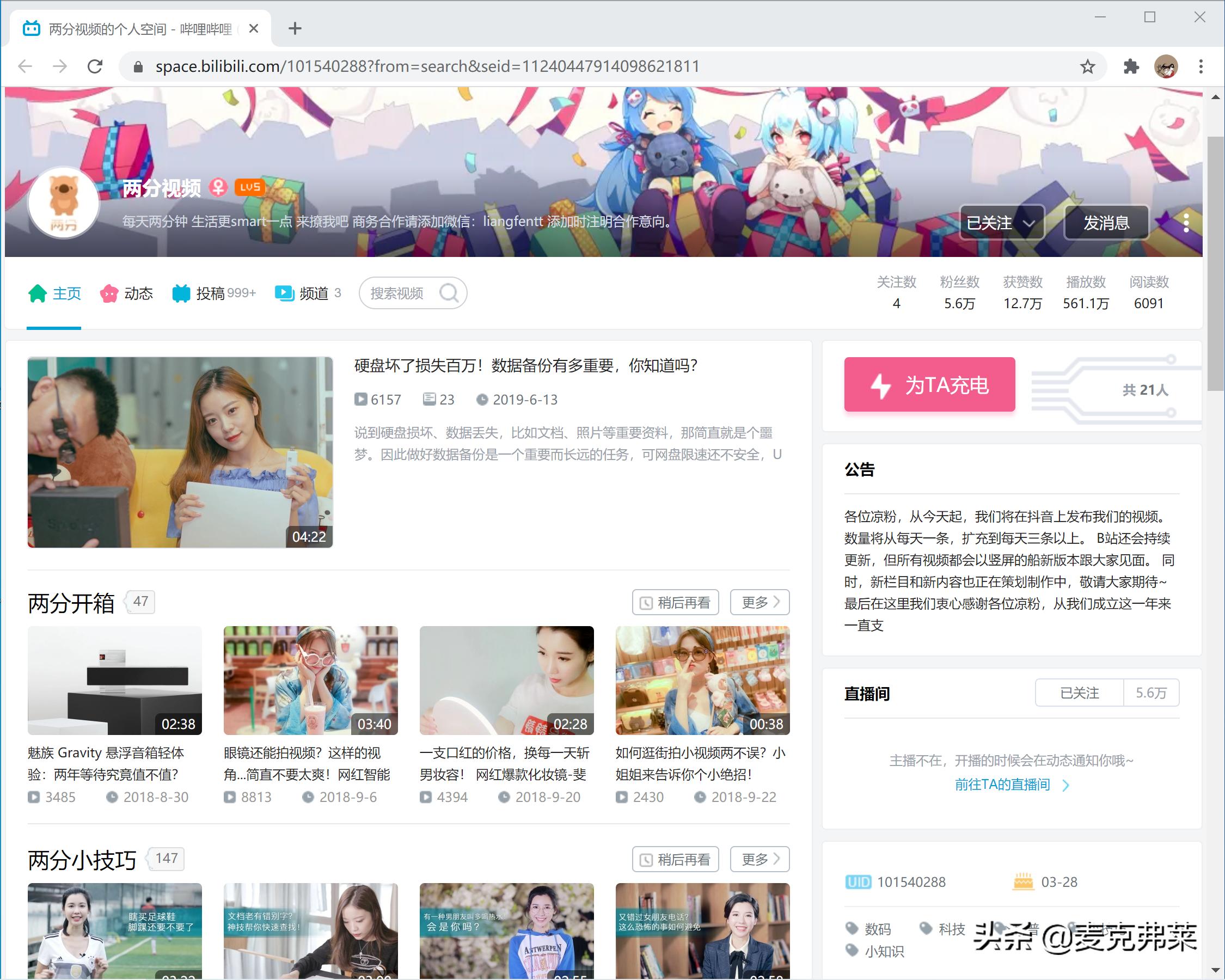
Task: Click the 发消息 message button
Action: [x=1106, y=223]
